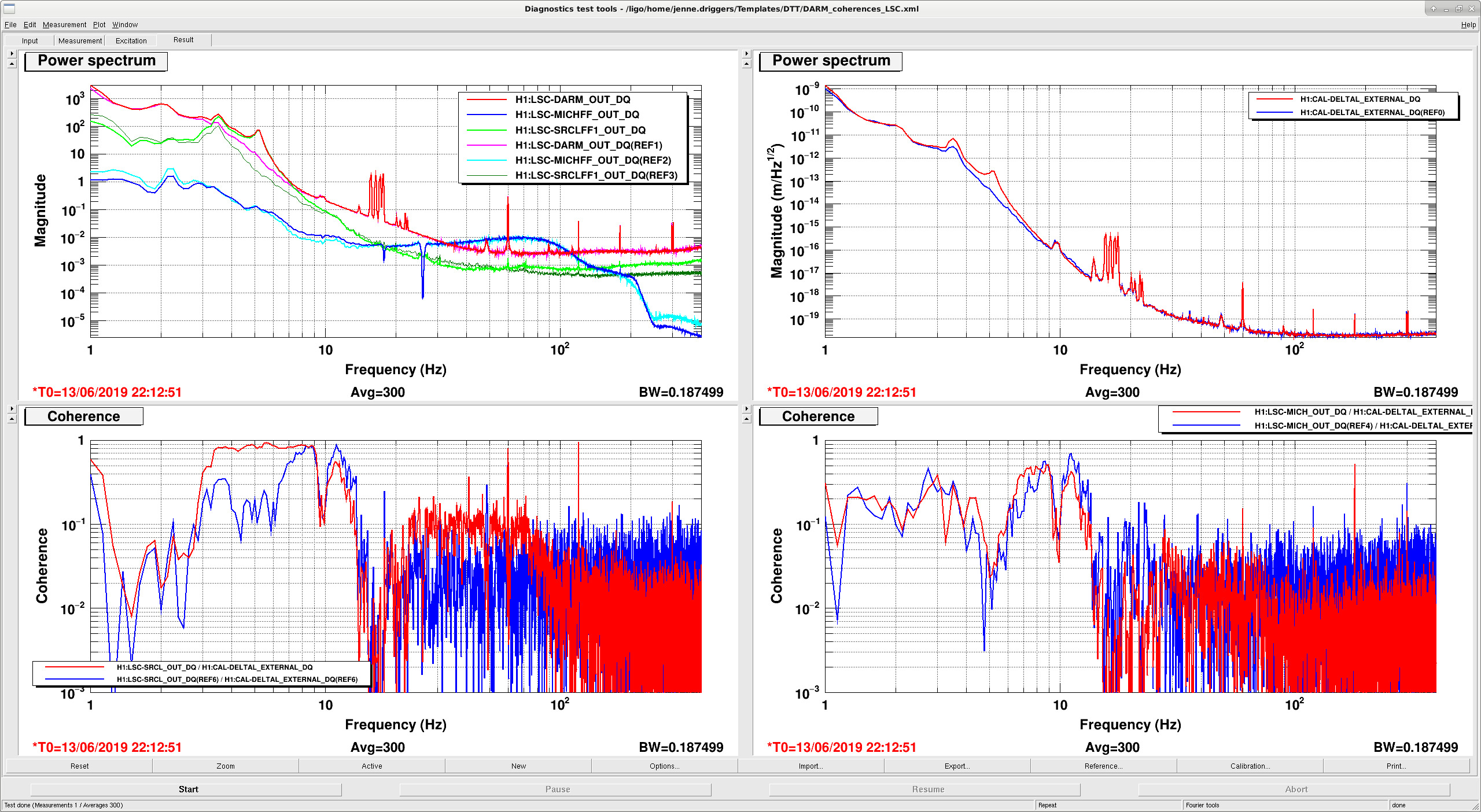This screenshot has width=1481, height=812.
Task: Open window menu icon at title bar left
Action: pos(9,8)
